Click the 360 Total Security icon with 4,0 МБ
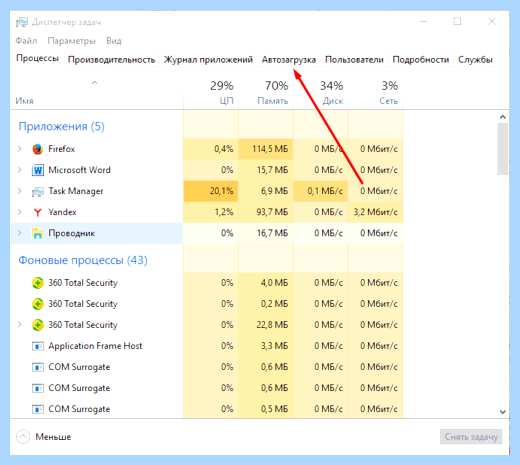 click(38, 283)
